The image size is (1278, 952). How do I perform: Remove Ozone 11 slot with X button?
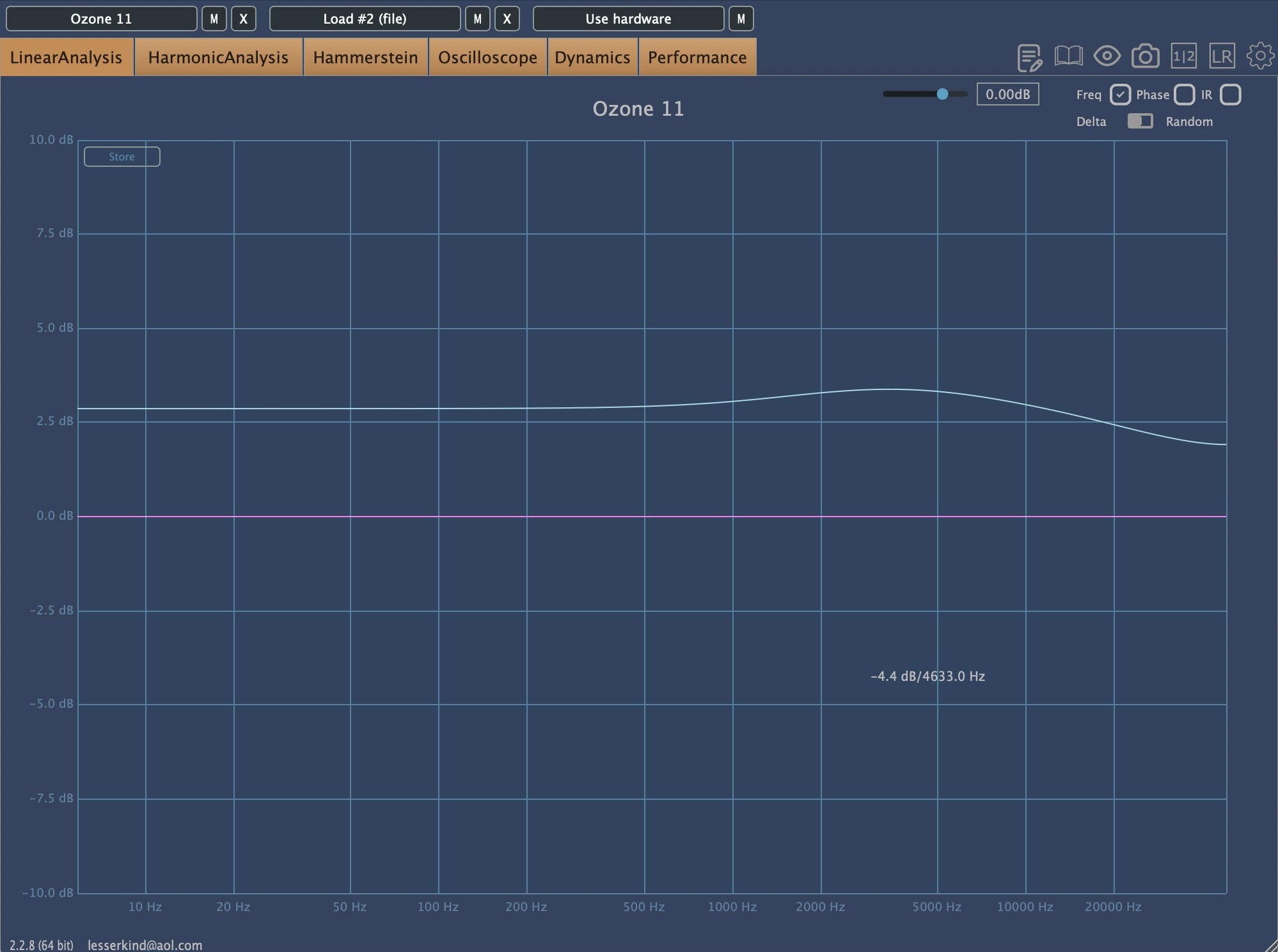[x=244, y=19]
